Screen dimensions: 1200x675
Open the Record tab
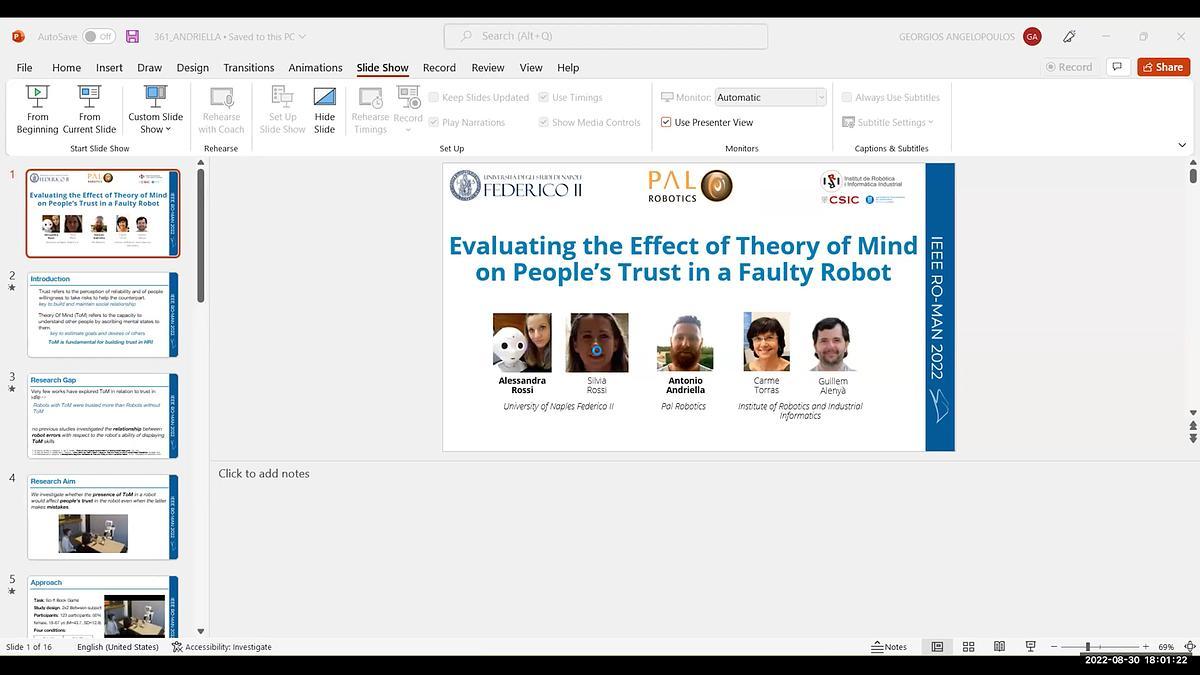[439, 67]
